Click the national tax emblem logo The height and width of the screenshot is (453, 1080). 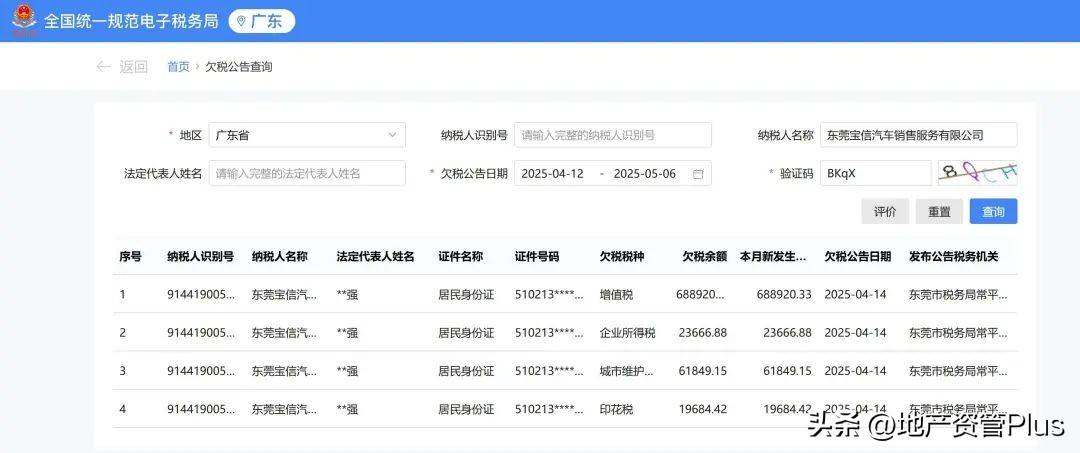[x=24, y=19]
